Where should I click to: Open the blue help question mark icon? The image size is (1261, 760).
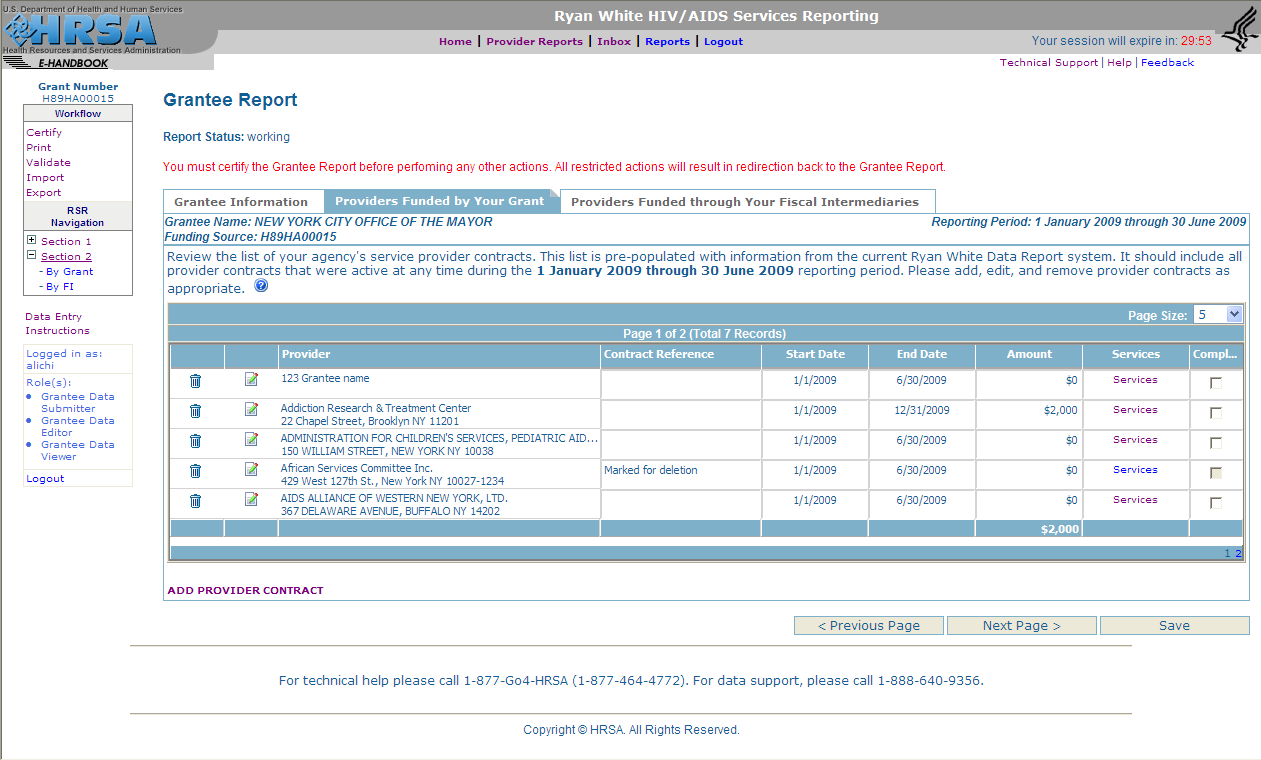261,286
